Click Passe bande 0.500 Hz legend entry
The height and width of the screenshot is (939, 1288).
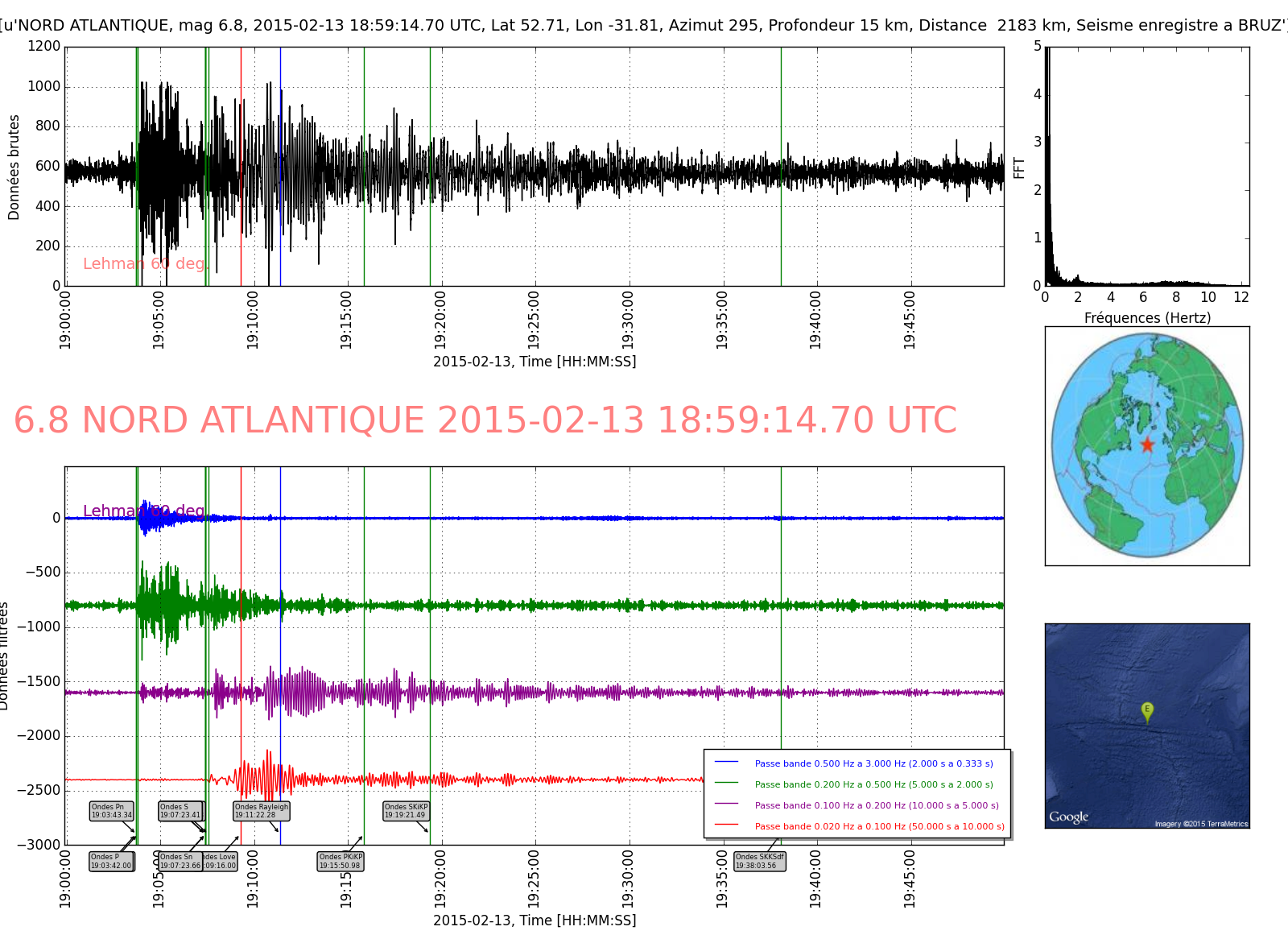click(873, 763)
